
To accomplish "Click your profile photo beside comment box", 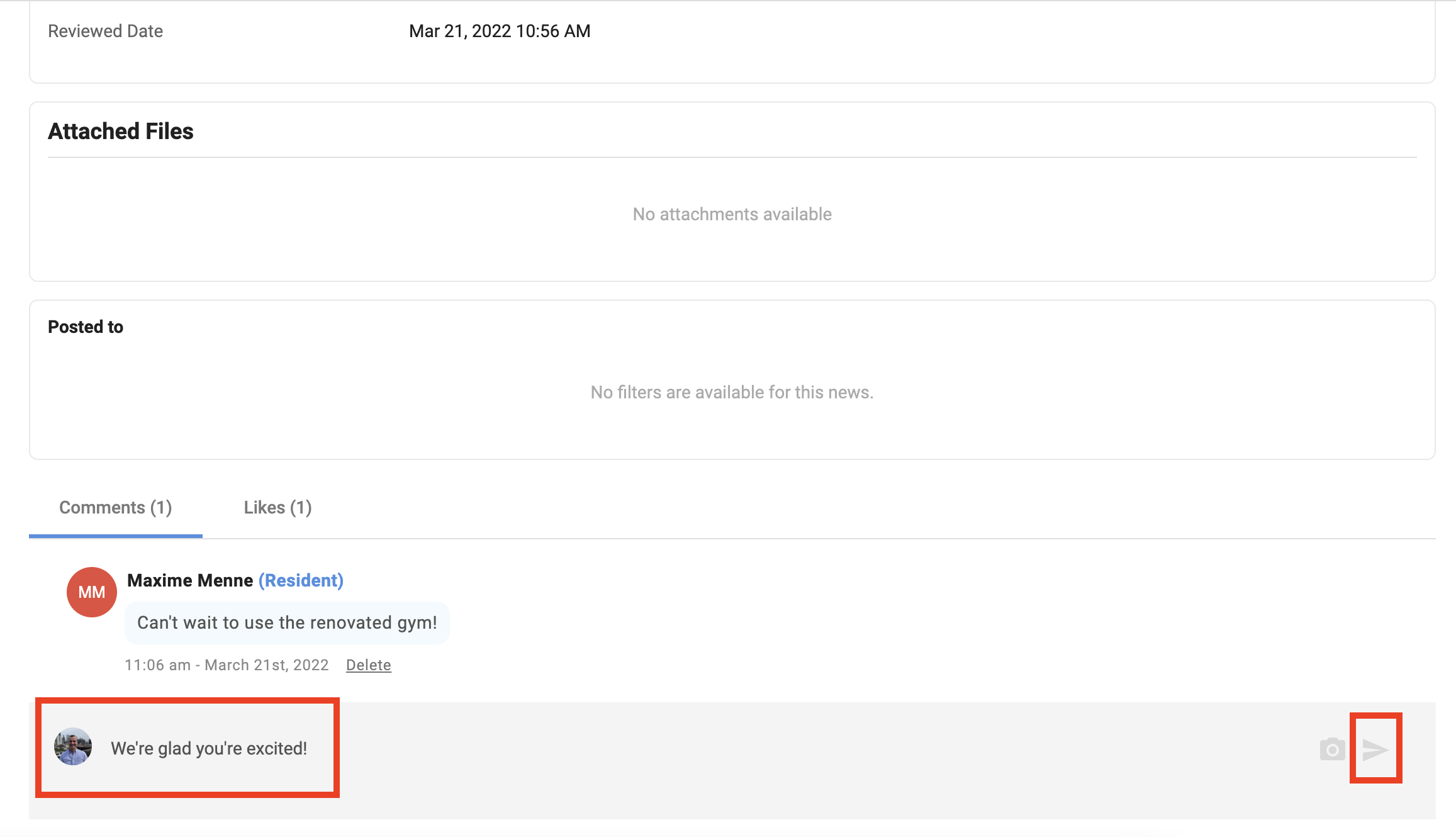I will tap(73, 747).
